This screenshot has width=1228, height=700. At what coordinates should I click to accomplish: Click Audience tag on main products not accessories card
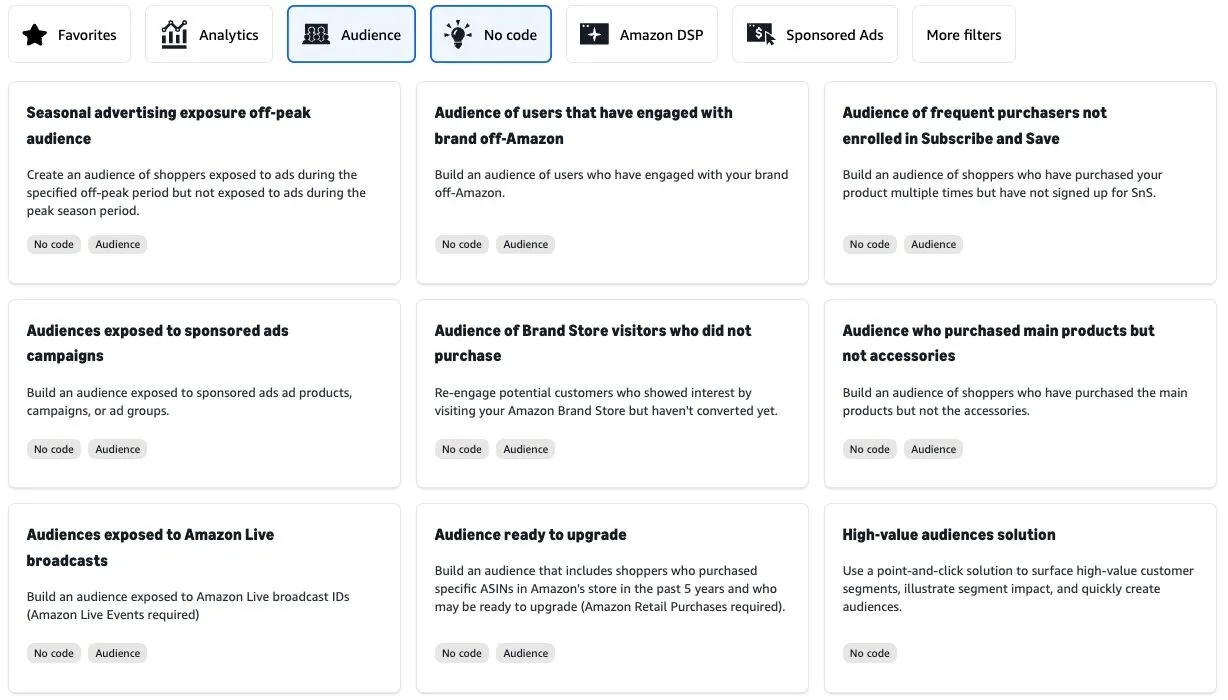934,449
